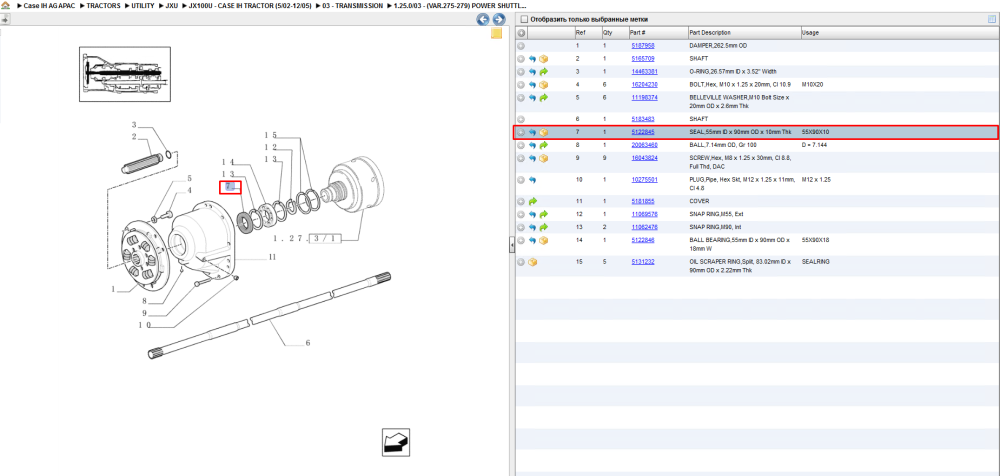Select the circle for OIL SCRAPER RING row
The image size is (1000, 476).
coord(521,262)
